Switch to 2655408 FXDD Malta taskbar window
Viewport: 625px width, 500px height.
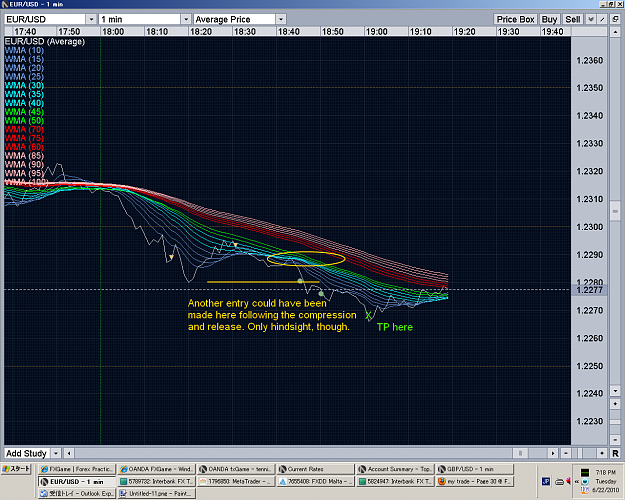coord(315,481)
